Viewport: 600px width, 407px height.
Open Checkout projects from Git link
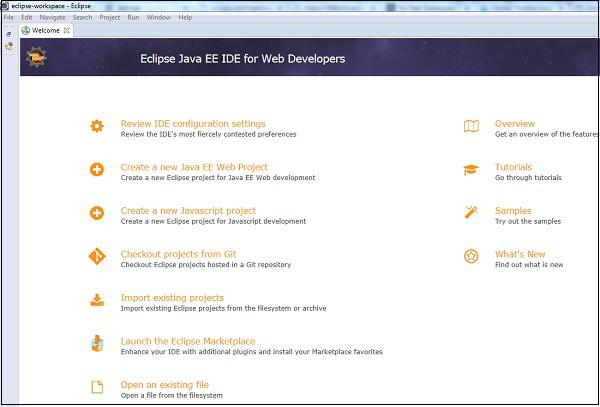(x=178, y=254)
